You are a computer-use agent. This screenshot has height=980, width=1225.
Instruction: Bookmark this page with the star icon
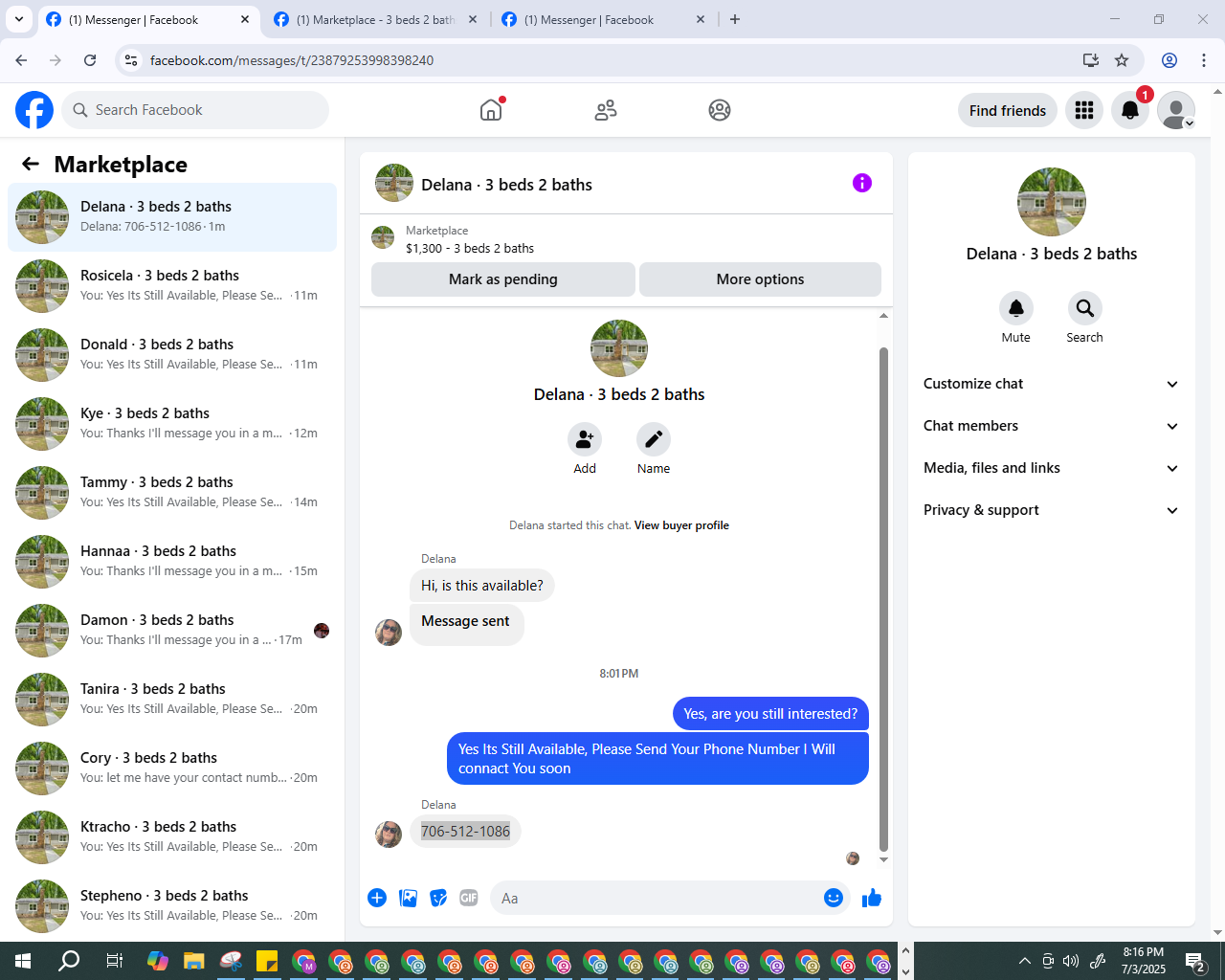pyautogui.click(x=1122, y=60)
